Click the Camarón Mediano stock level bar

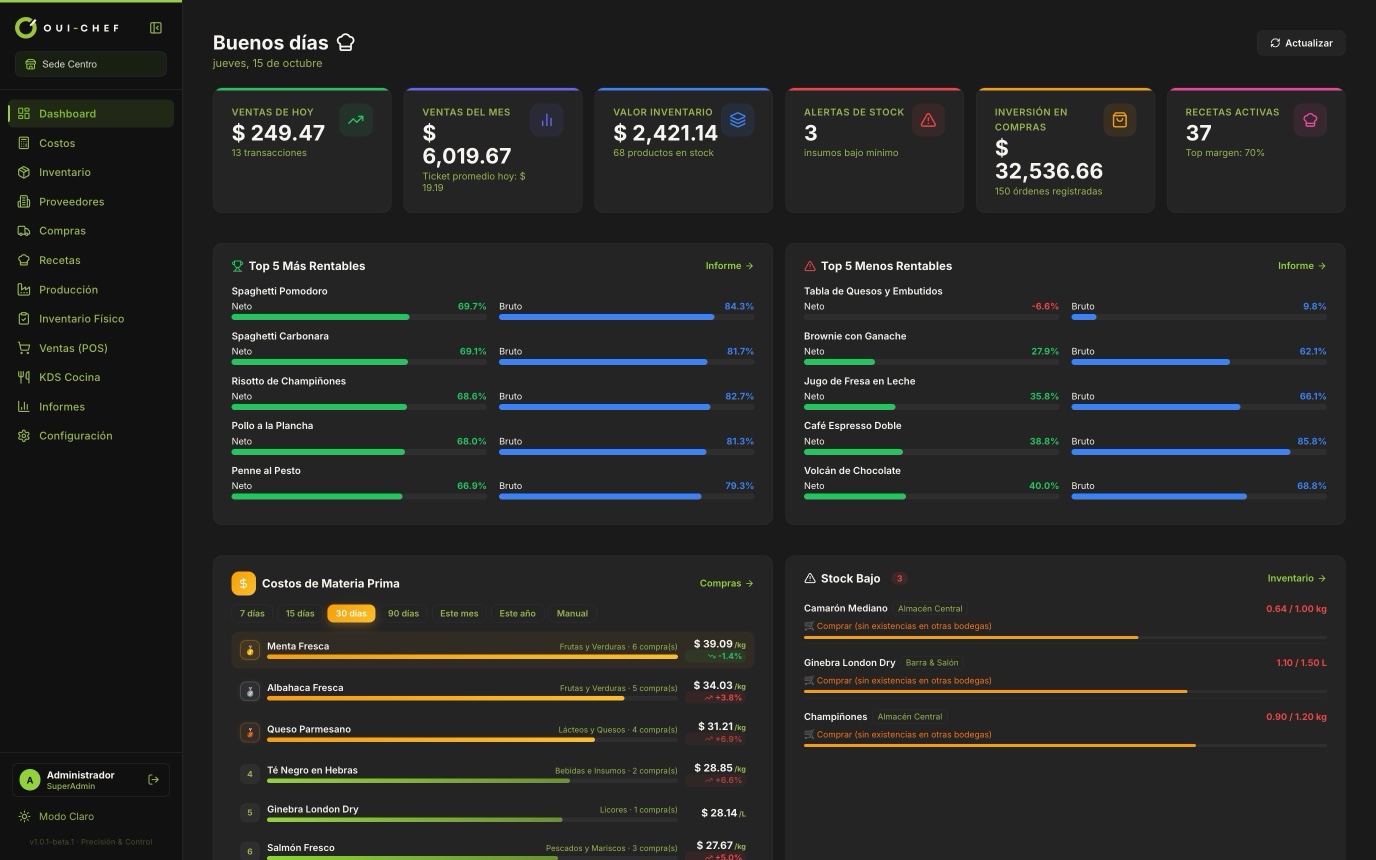[x=1065, y=637]
